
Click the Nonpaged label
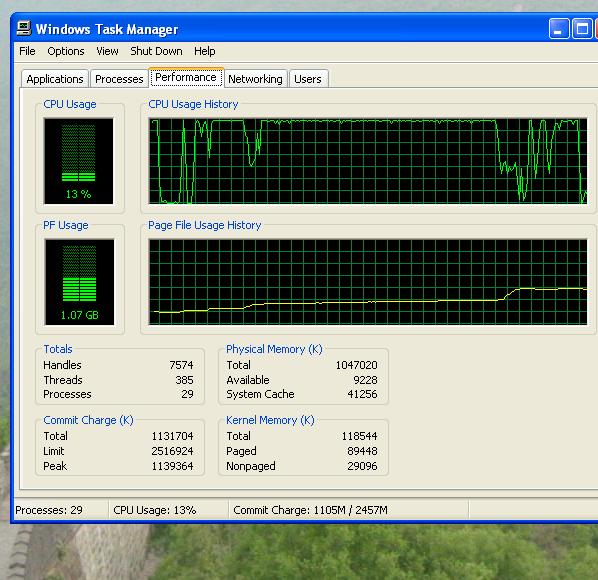[251, 466]
